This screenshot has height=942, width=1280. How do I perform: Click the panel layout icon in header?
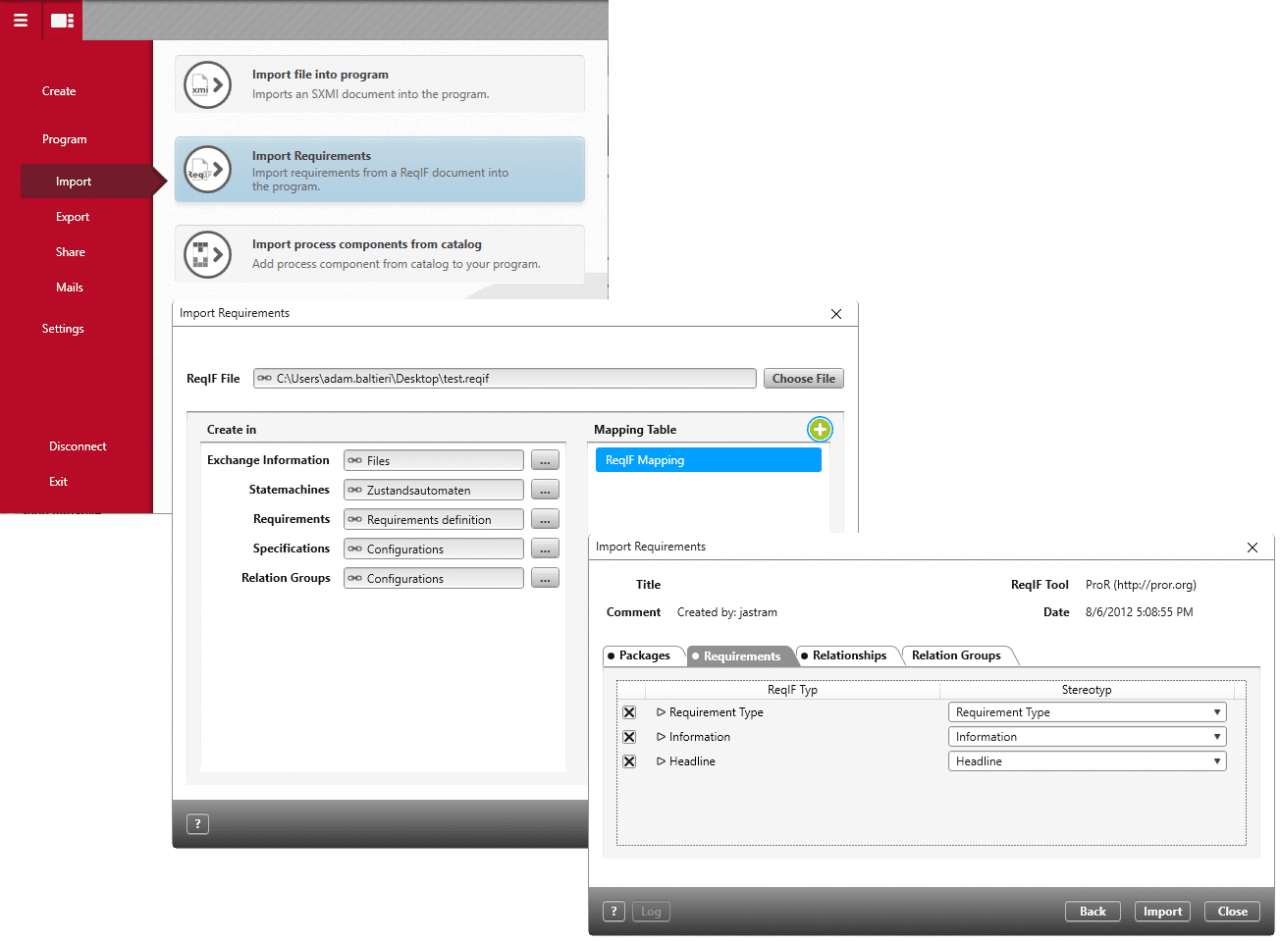(x=62, y=20)
